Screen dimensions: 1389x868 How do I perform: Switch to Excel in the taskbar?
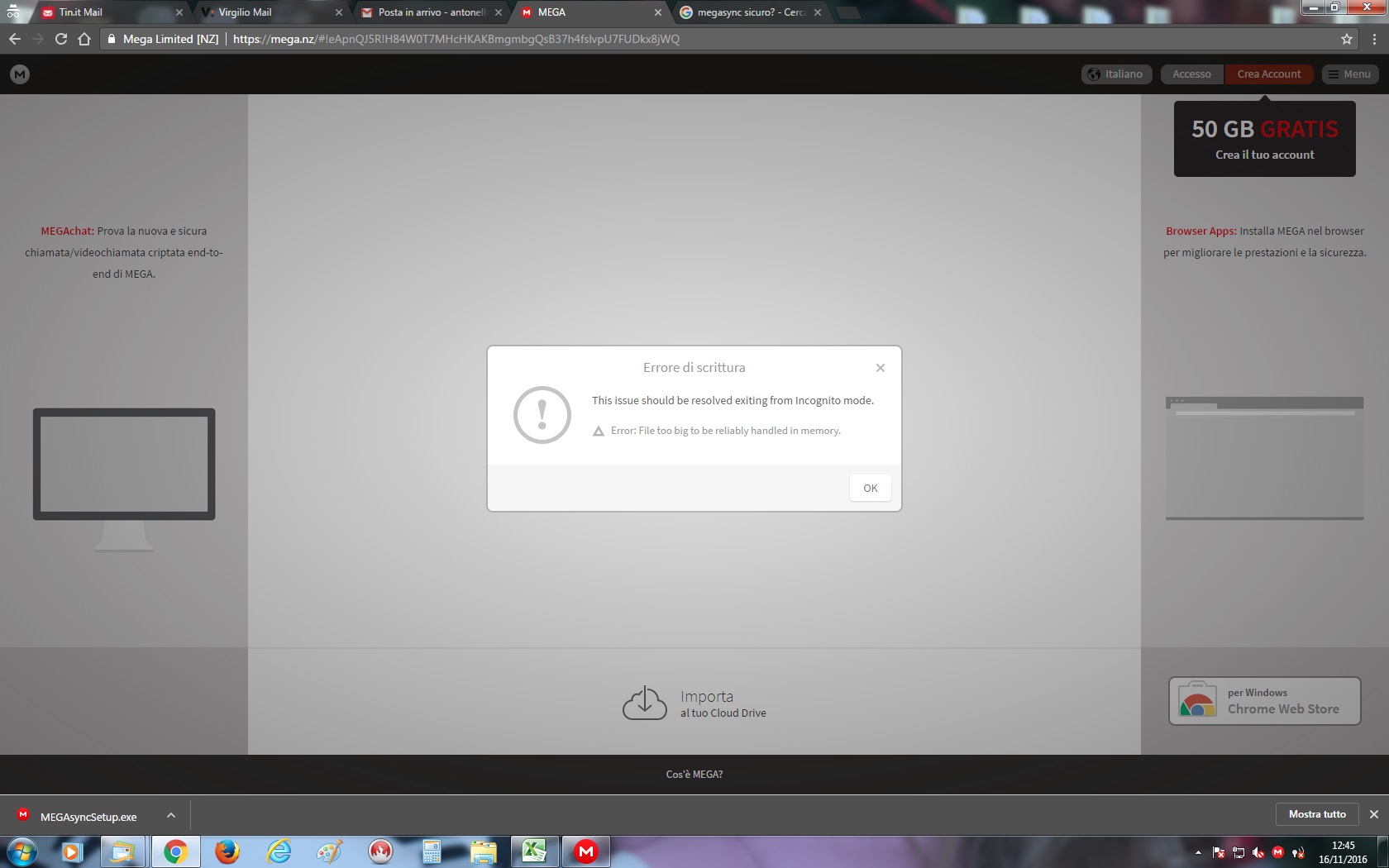[x=534, y=851]
